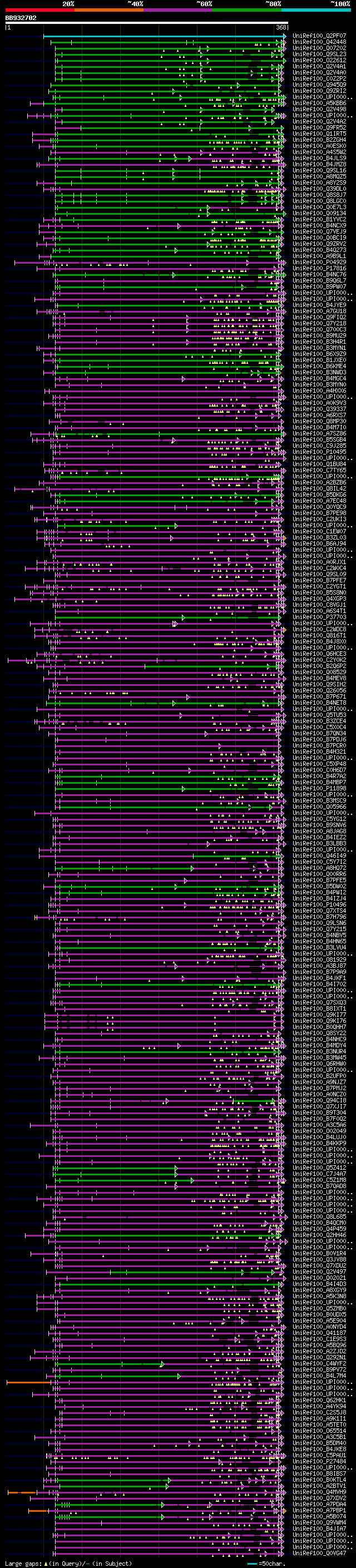Open the hit UniRef100_O22612
Image resolution: width=356 pixels, height=1568 pixels.
[319, 60]
